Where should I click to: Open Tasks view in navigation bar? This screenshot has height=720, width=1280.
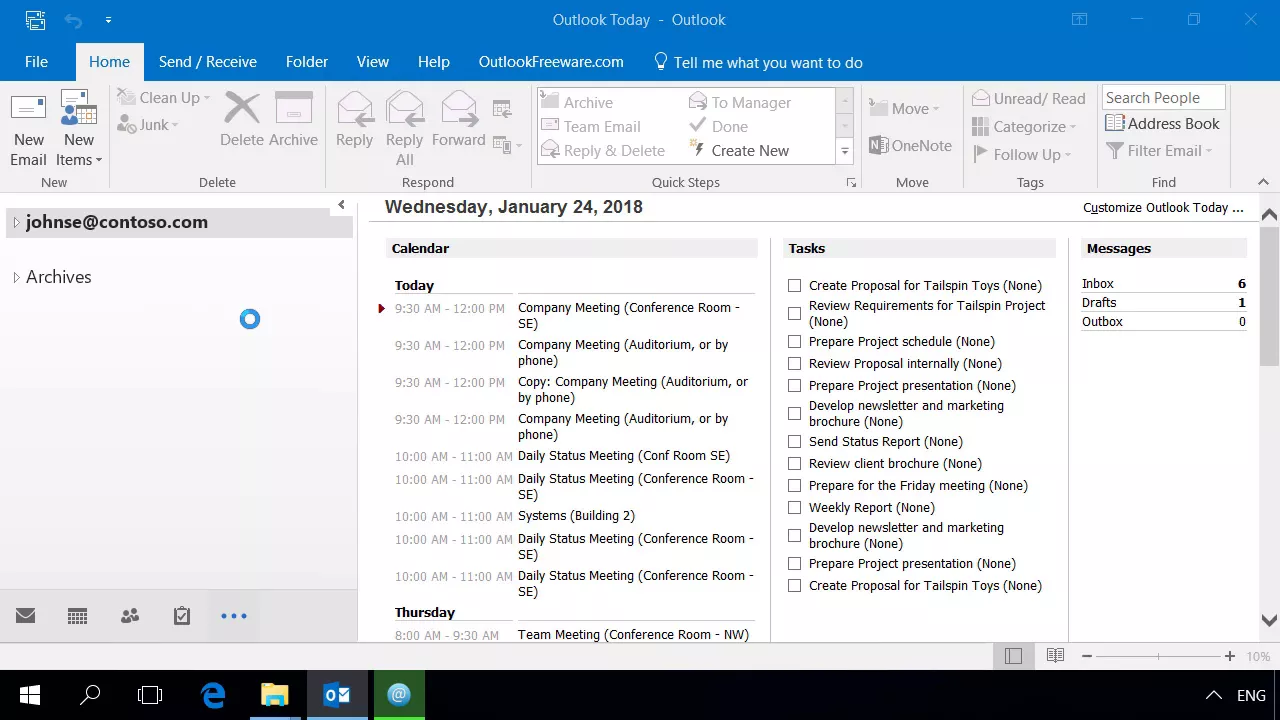182,616
